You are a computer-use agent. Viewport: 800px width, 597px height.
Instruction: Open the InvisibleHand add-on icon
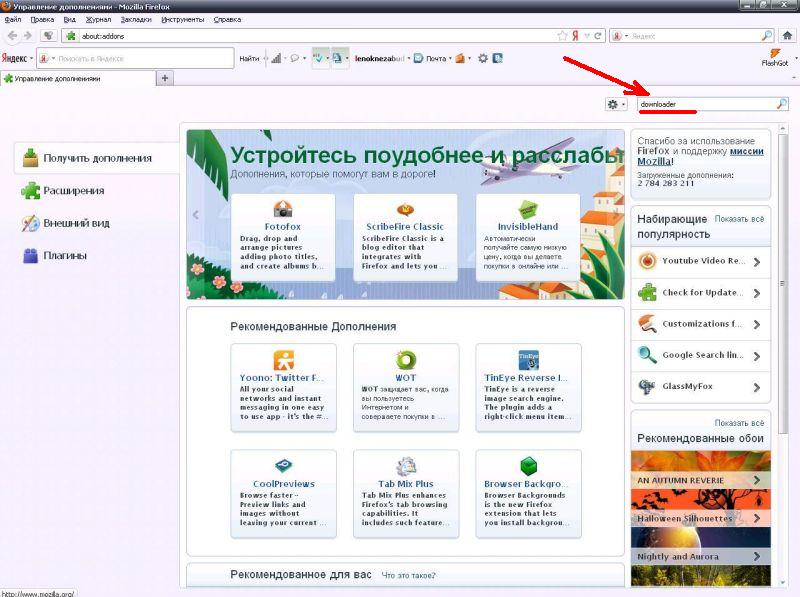coord(528,209)
